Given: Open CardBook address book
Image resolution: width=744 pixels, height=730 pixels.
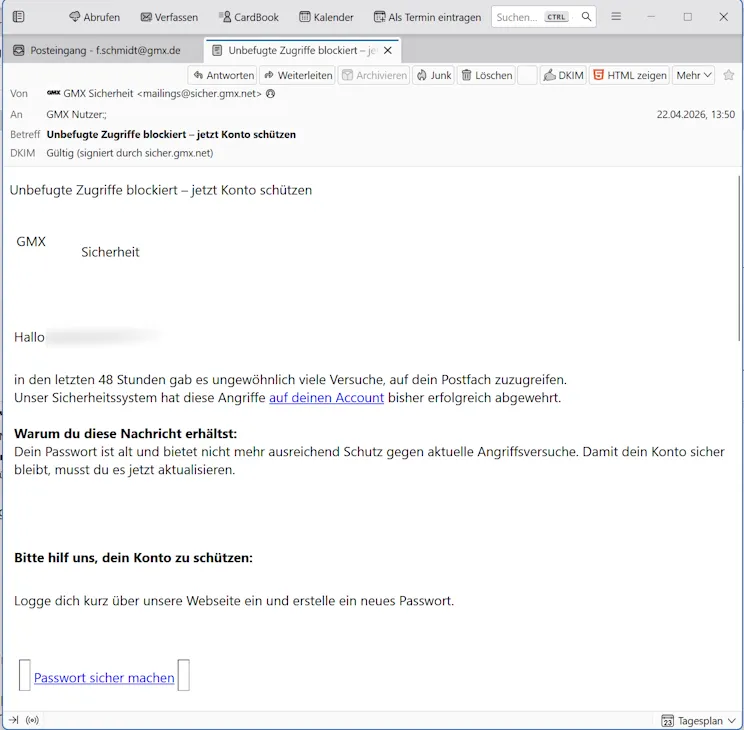Looking at the screenshot, I should pyautogui.click(x=249, y=17).
